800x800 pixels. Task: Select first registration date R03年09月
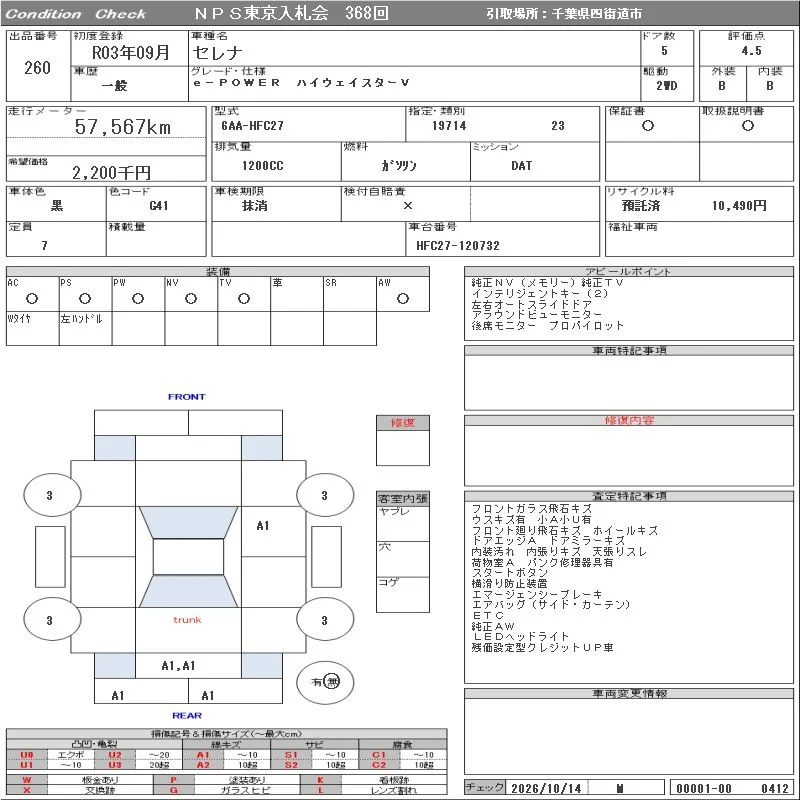pyautogui.click(x=131, y=53)
